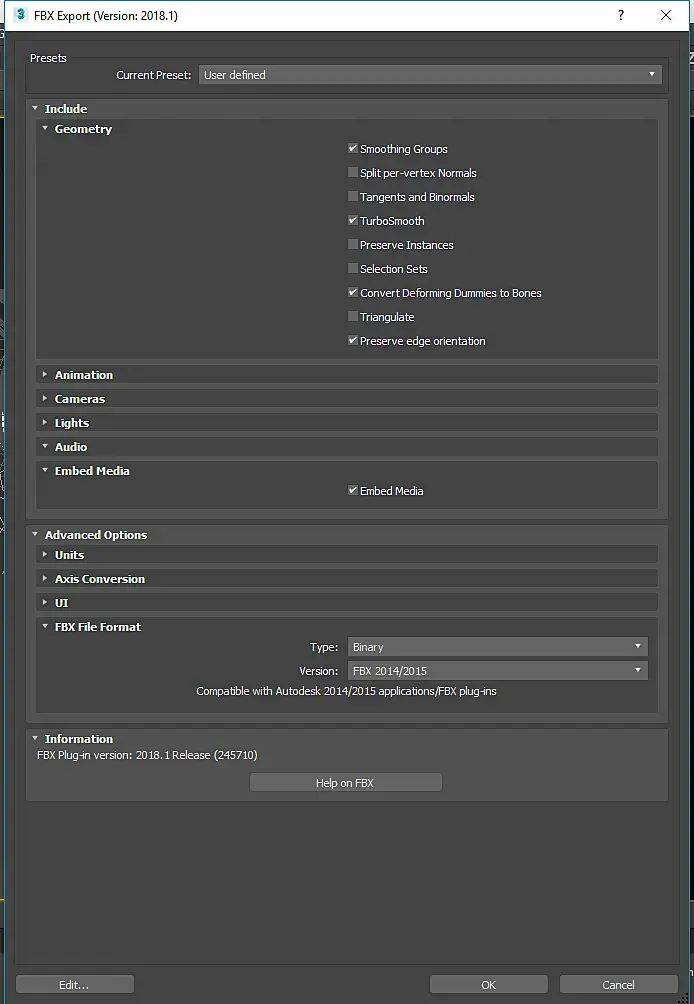The width and height of the screenshot is (694, 1004).
Task: Collapse the Embed Media rollout
Action: click(x=45, y=471)
